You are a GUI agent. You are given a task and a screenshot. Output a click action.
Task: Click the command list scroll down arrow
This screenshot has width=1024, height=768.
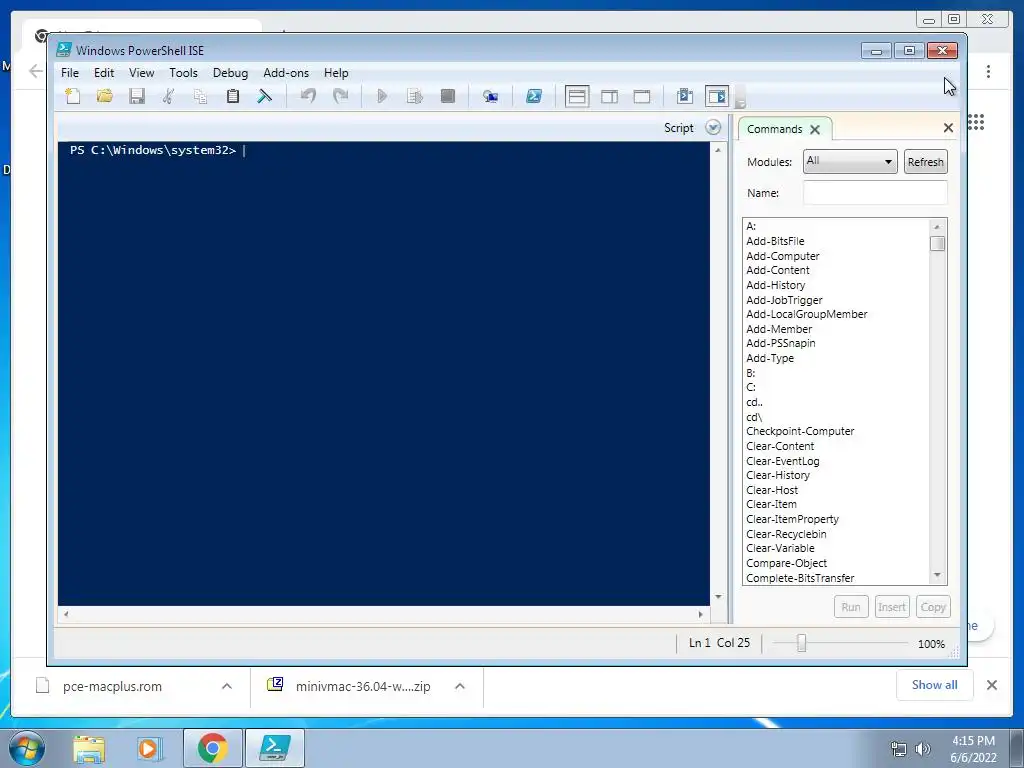937,575
